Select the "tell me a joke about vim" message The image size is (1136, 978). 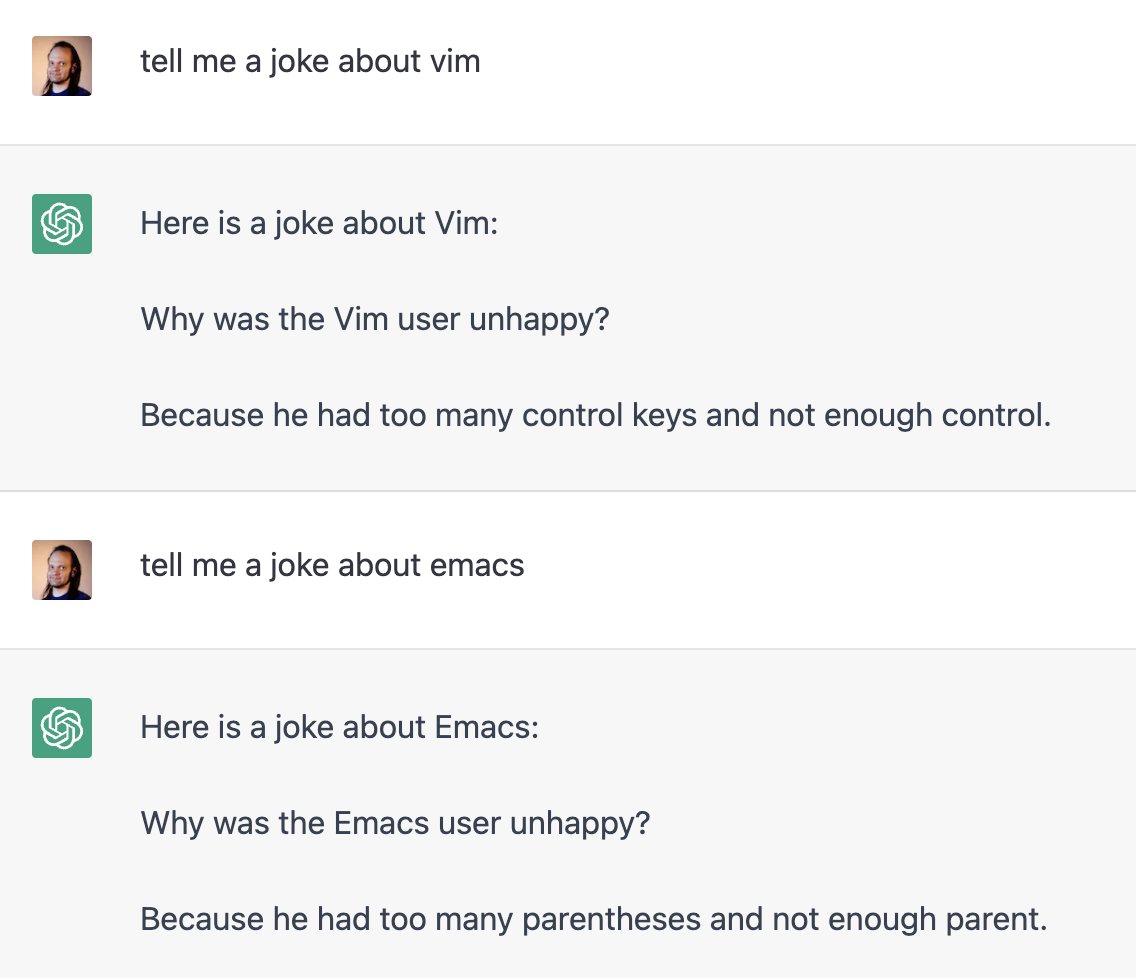tap(310, 62)
